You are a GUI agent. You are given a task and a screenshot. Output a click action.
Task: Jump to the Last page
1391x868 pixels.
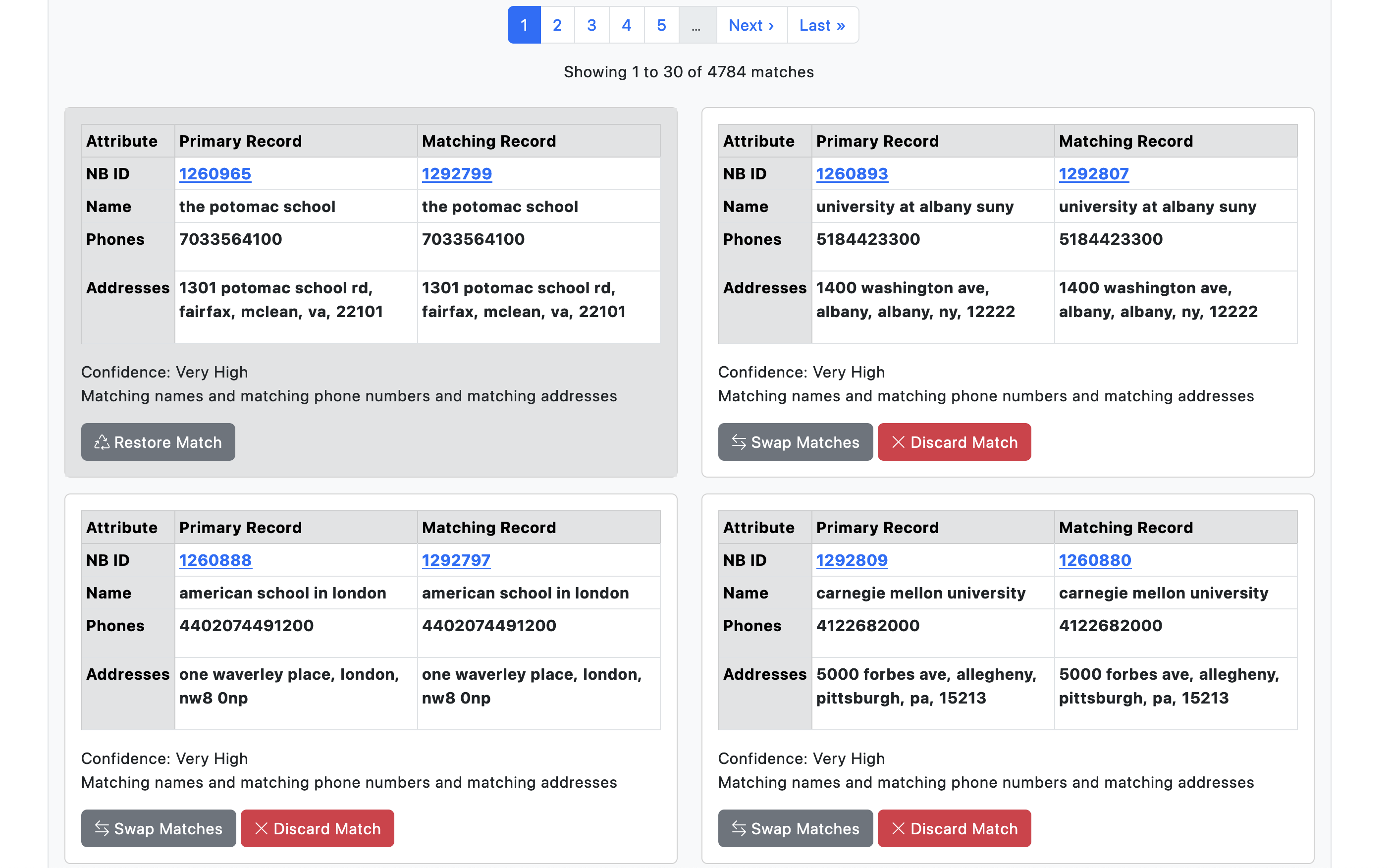point(822,25)
